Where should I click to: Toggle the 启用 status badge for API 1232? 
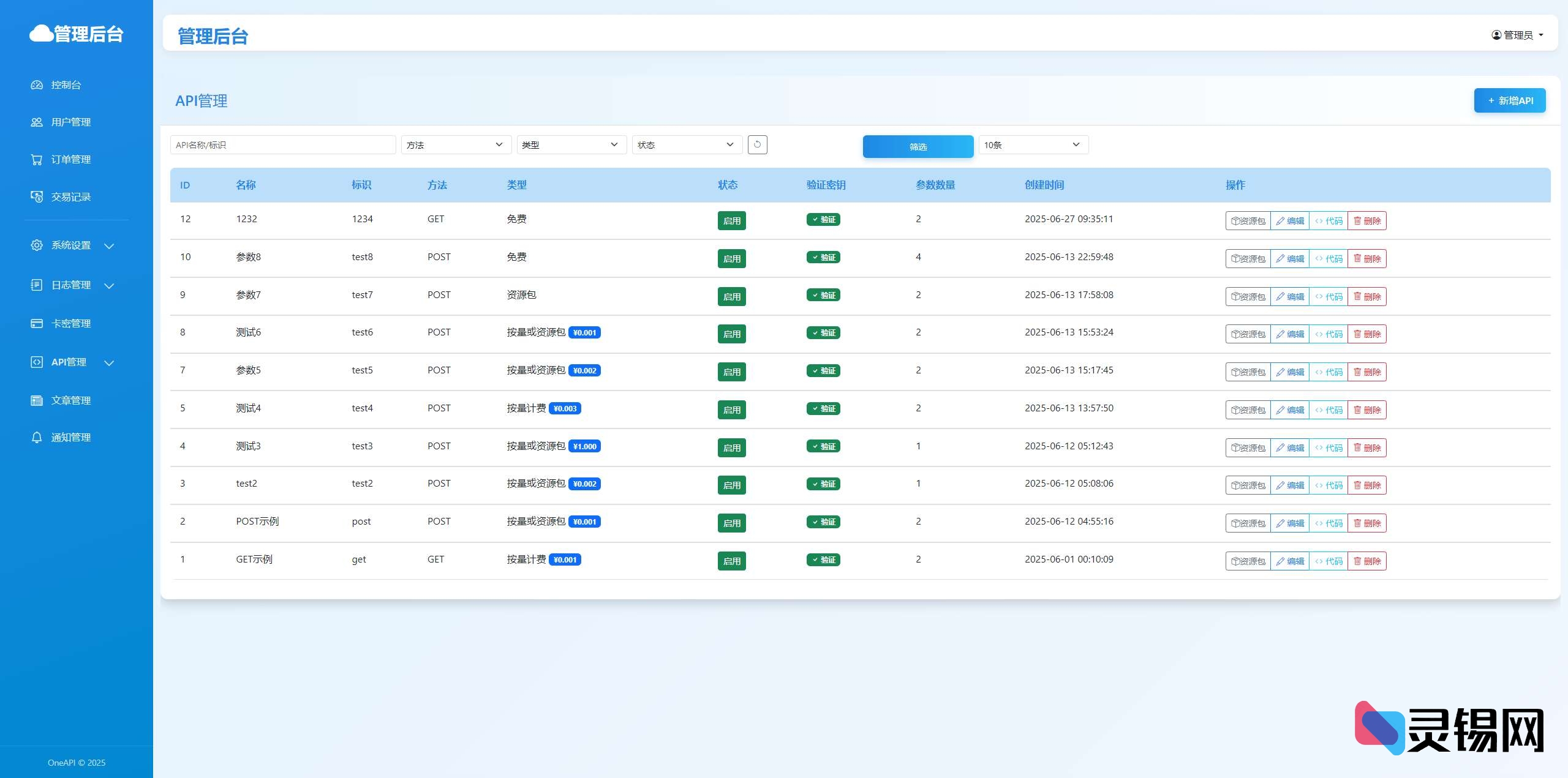(731, 221)
